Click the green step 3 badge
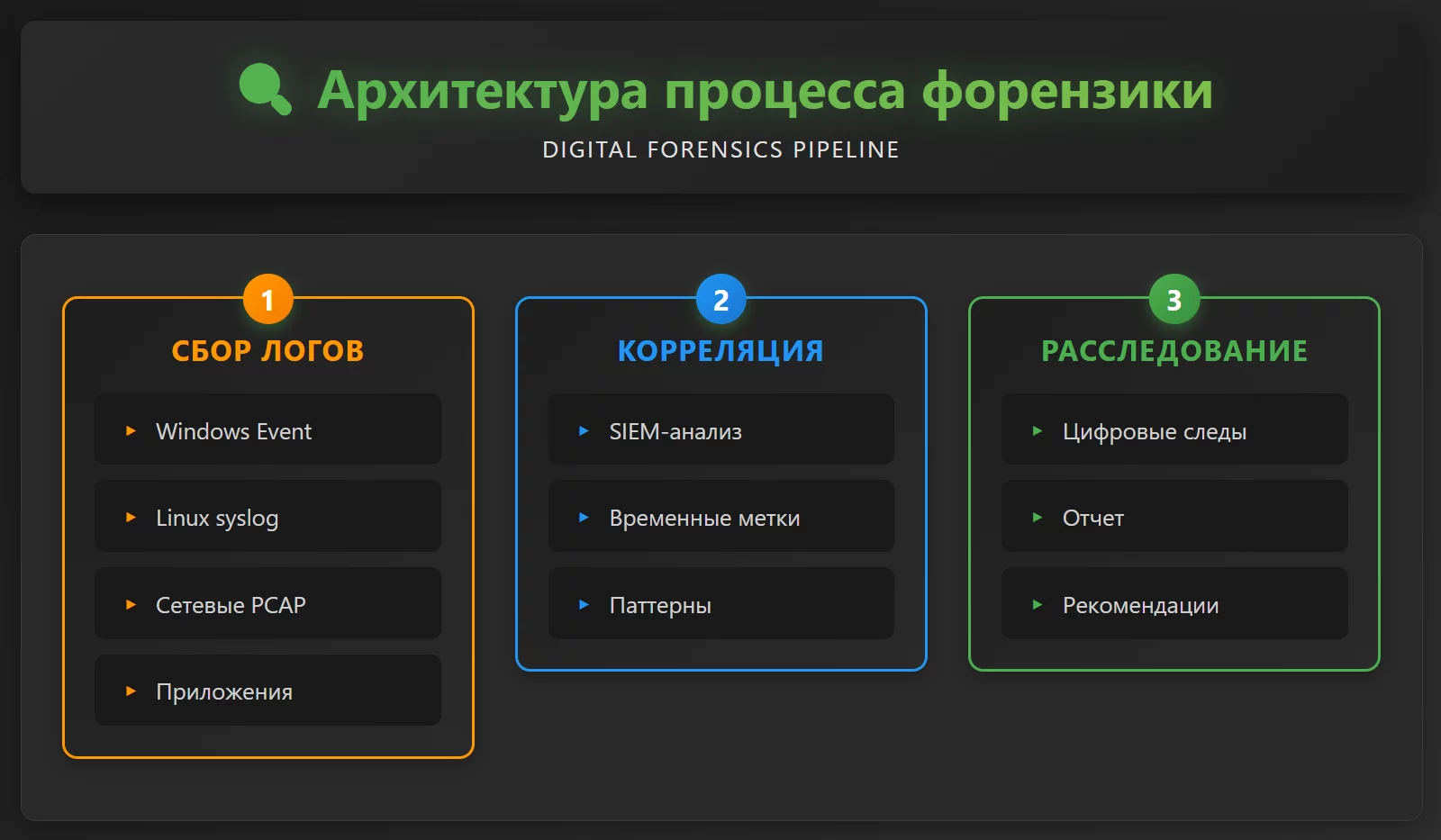The image size is (1441, 840). 1174,299
